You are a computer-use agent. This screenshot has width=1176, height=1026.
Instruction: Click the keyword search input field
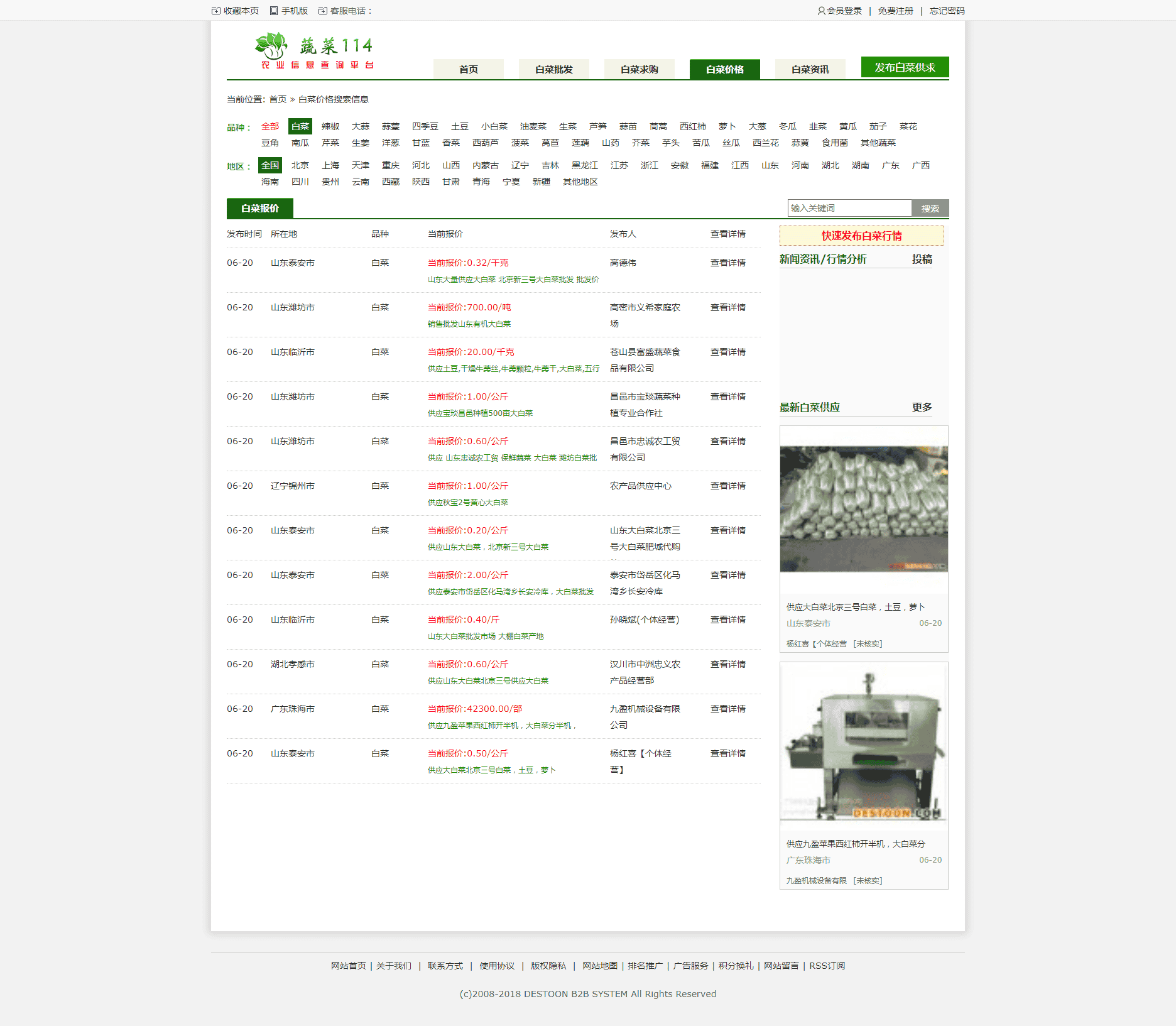click(848, 207)
